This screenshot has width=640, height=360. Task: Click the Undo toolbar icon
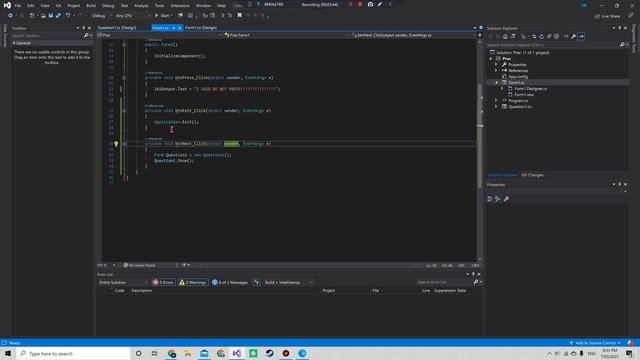68,16
